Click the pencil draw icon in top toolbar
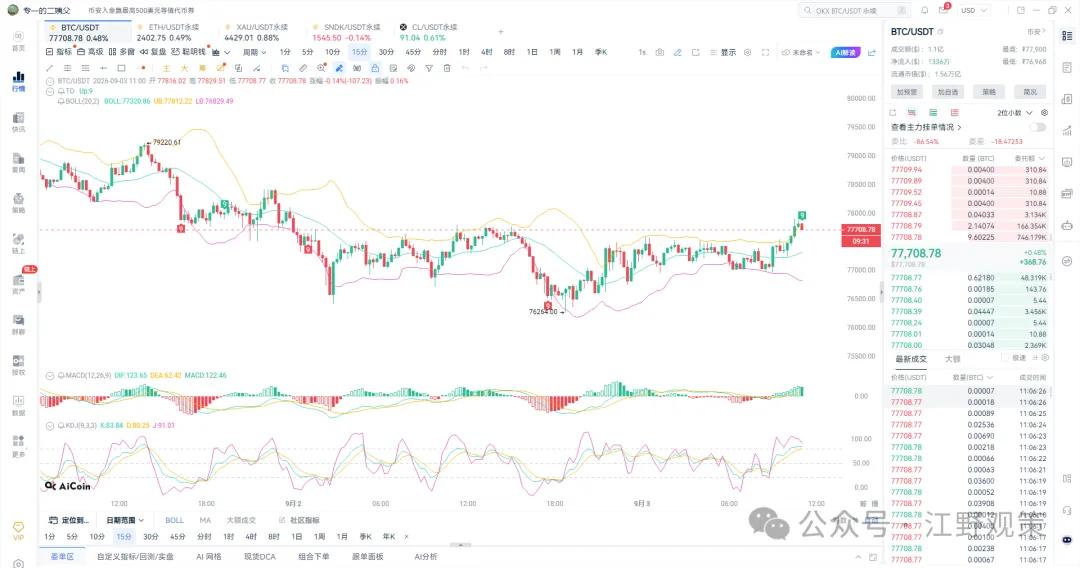This screenshot has width=1080, height=568. pos(678,52)
